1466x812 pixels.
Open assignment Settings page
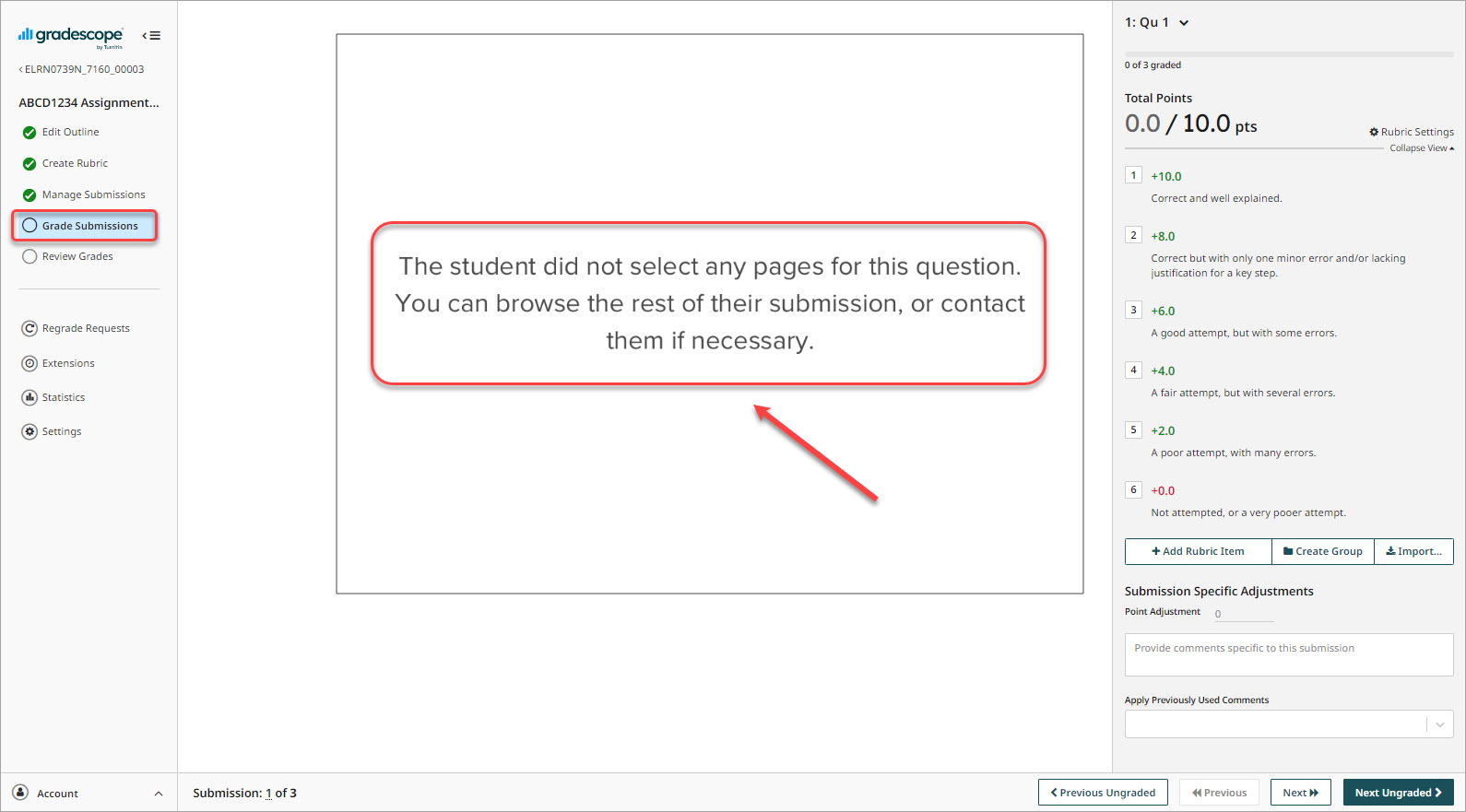click(62, 431)
